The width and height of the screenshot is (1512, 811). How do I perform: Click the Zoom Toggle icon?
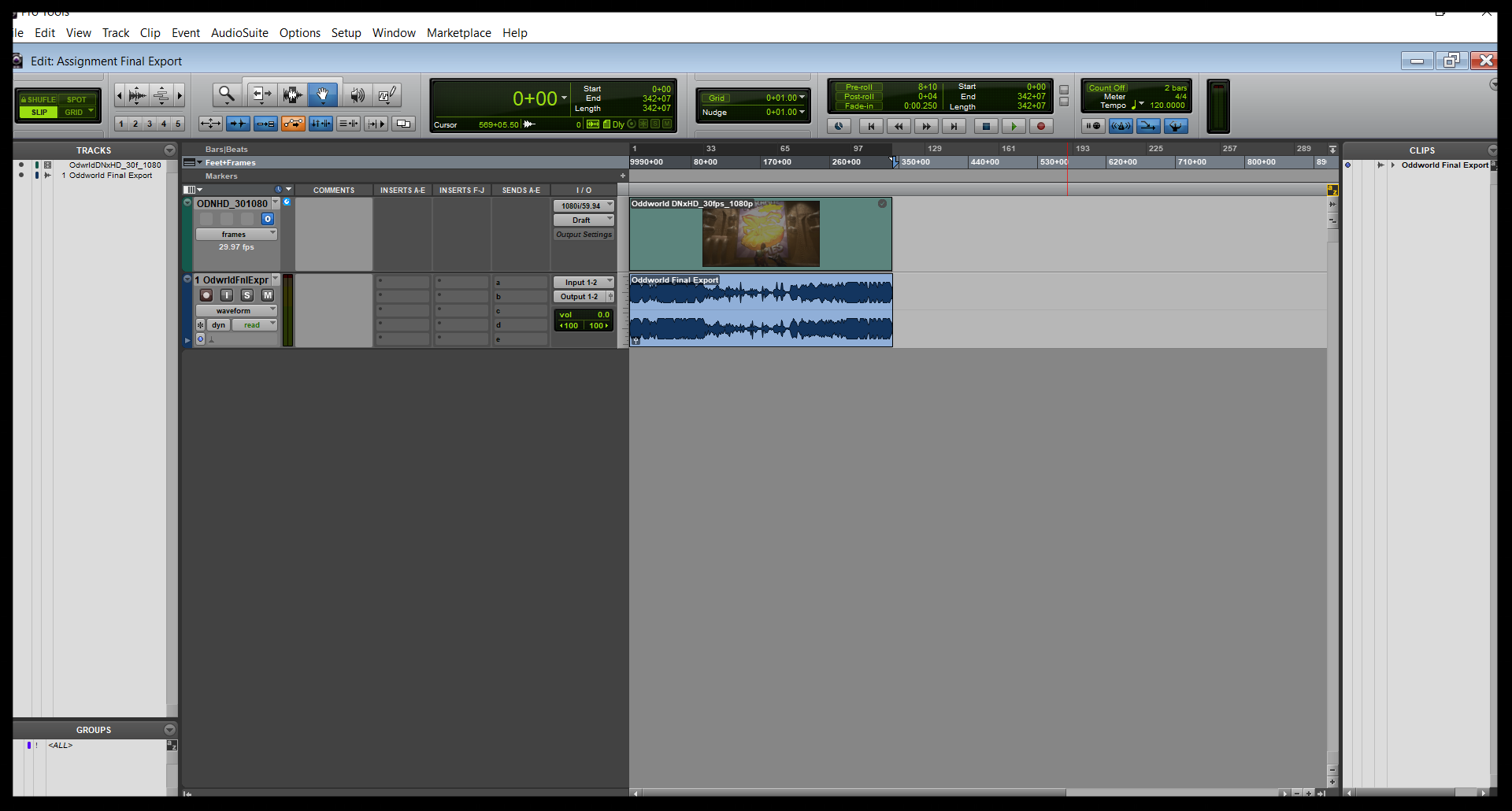click(210, 124)
